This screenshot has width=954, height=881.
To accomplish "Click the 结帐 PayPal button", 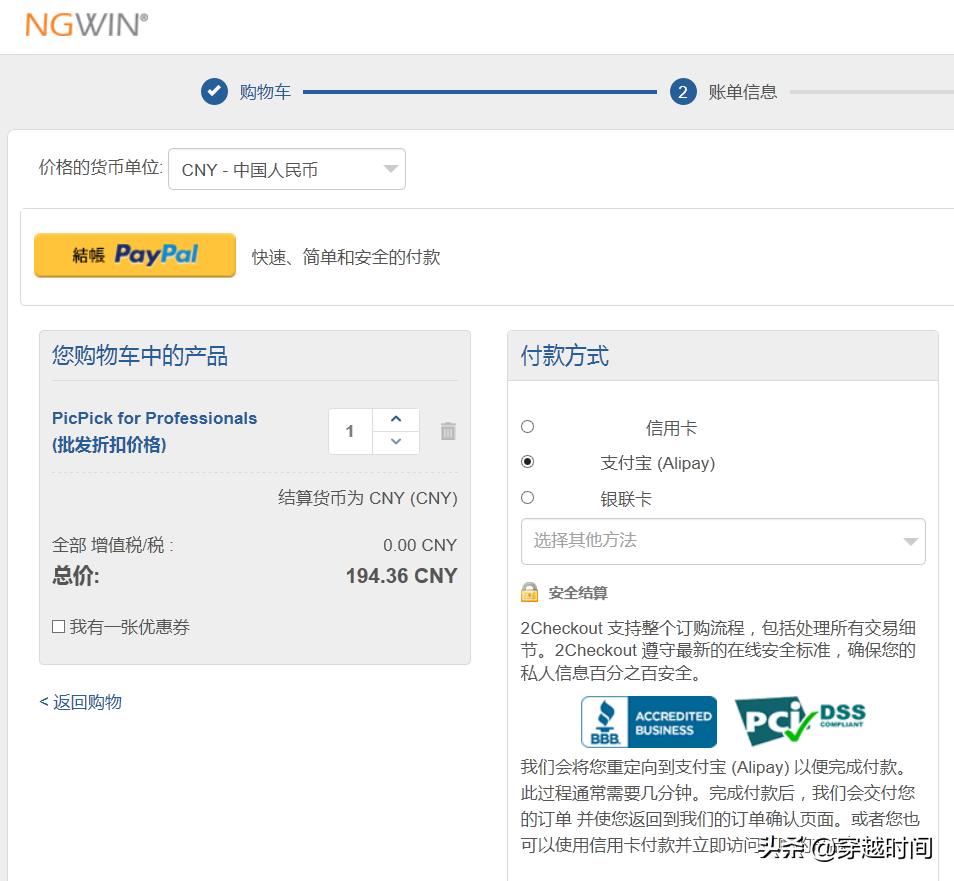I will (134, 255).
